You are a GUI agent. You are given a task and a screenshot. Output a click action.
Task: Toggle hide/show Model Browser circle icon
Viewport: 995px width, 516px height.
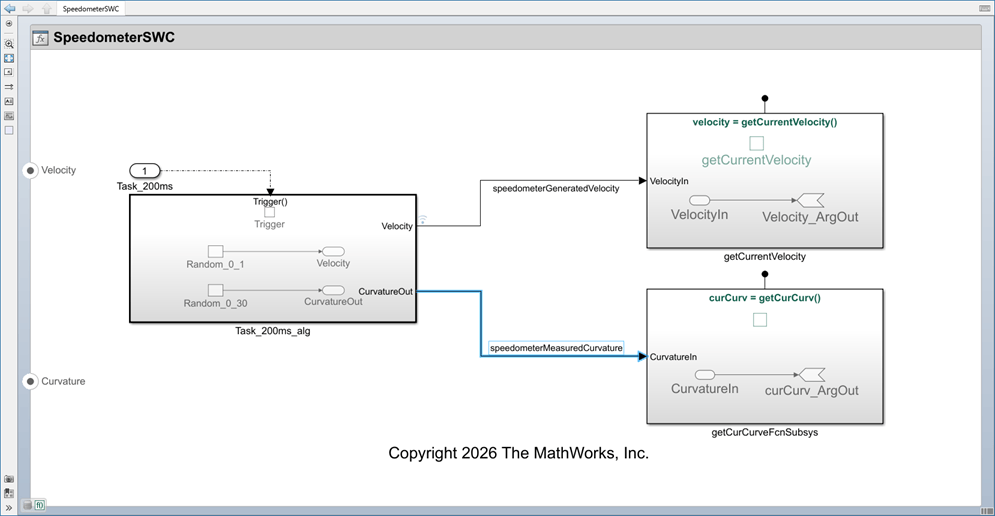click(x=9, y=24)
